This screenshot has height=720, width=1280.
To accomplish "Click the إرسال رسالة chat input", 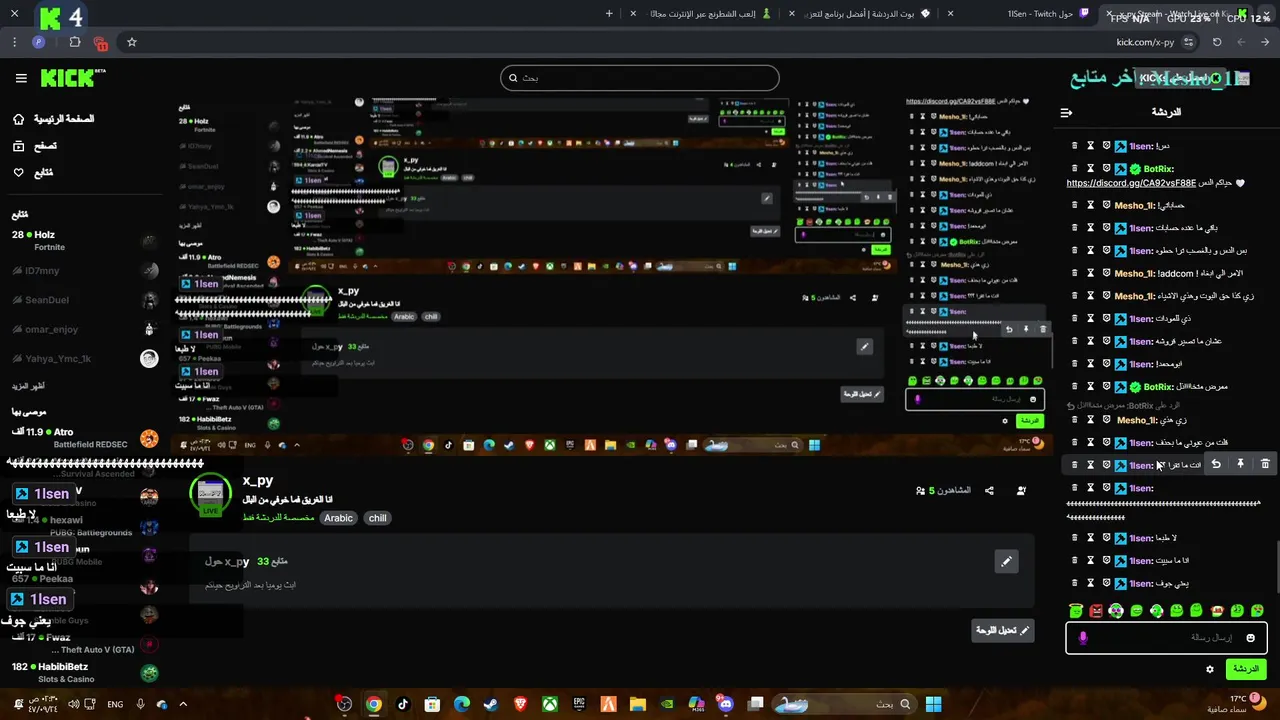I will pyautogui.click(x=1167, y=637).
